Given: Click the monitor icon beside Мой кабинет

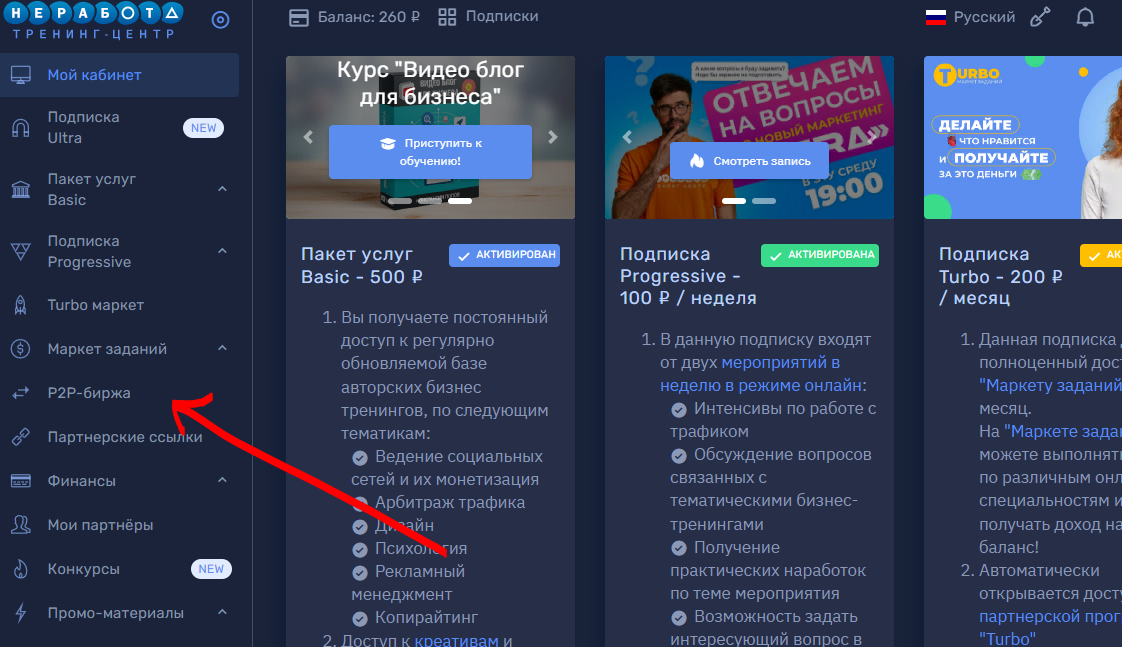Looking at the screenshot, I should (x=21, y=74).
